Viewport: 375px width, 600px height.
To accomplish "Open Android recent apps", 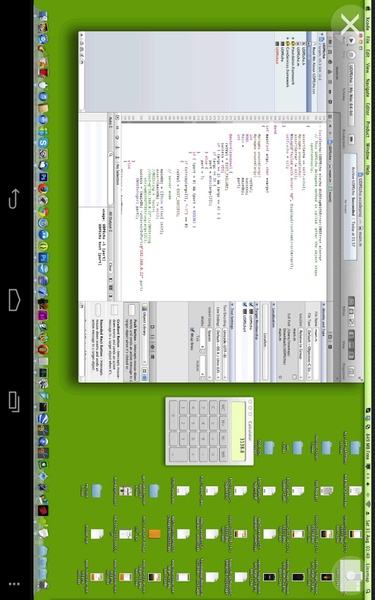I will click(x=14, y=401).
